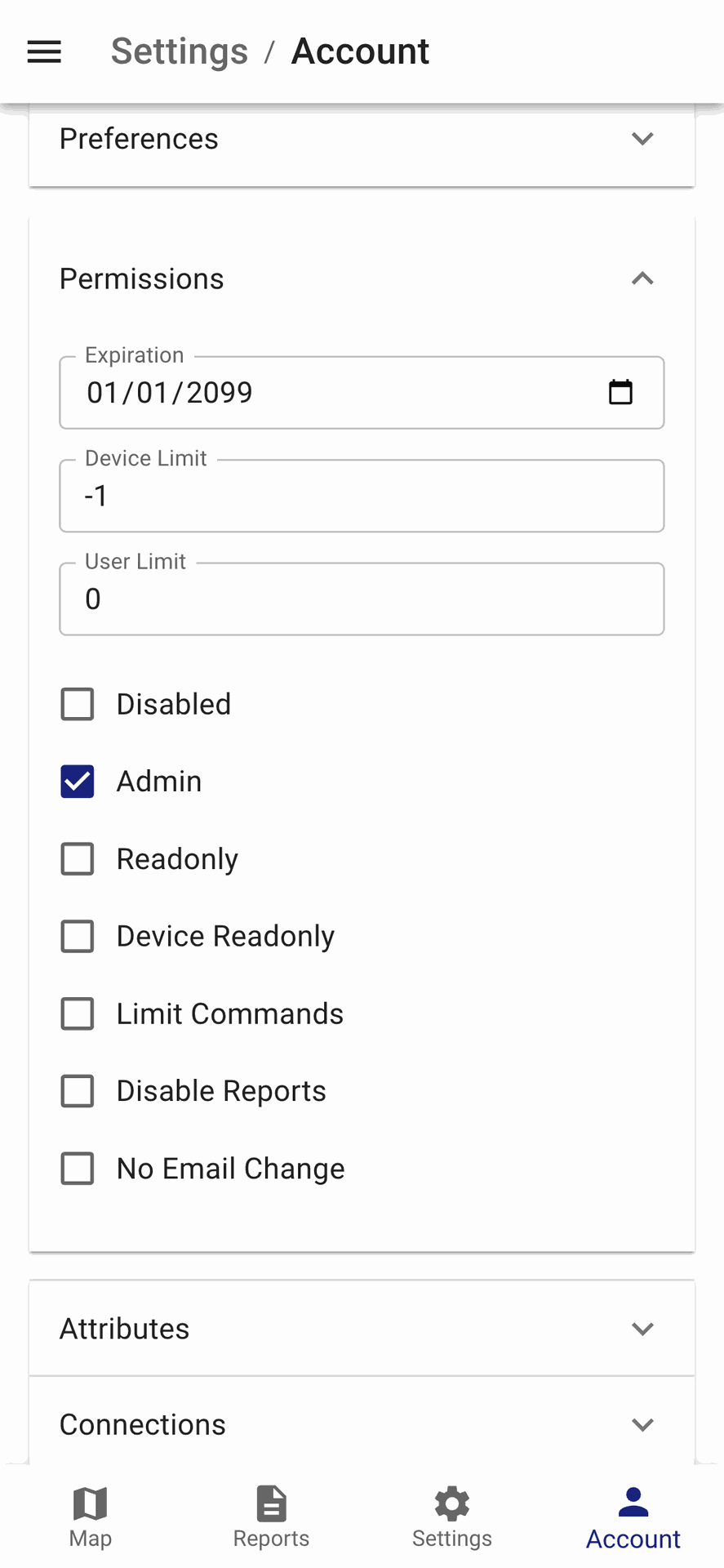Focus the User Limit field
The height and width of the screenshot is (1568, 724).
click(x=362, y=599)
